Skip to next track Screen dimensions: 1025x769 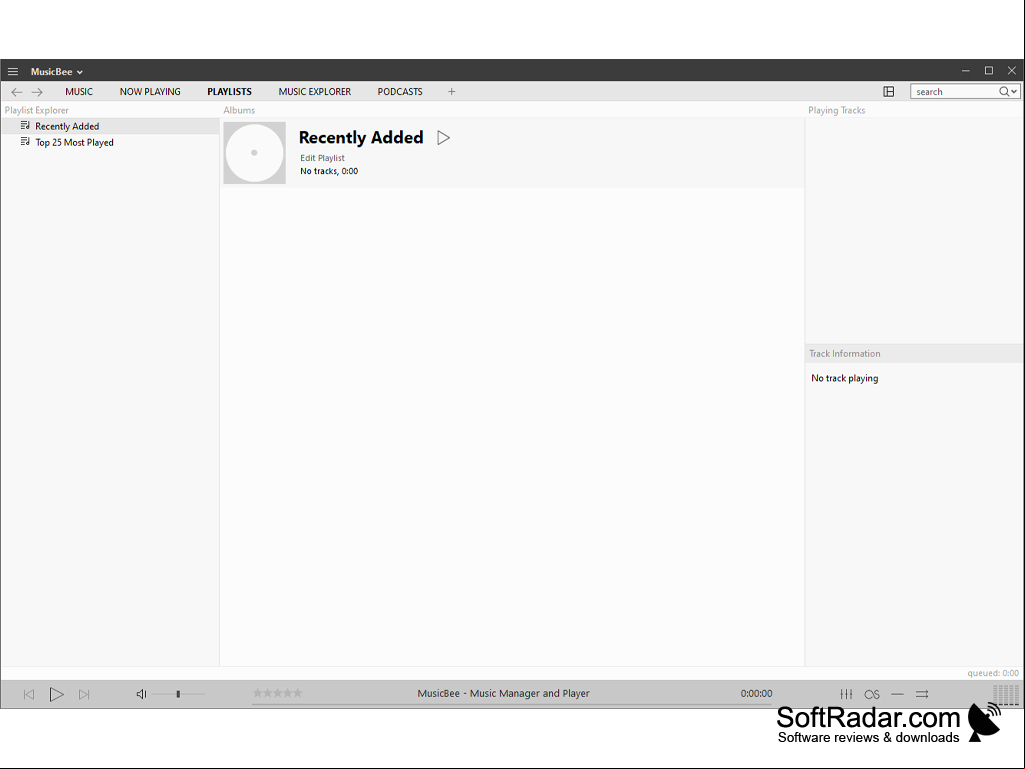tap(84, 694)
